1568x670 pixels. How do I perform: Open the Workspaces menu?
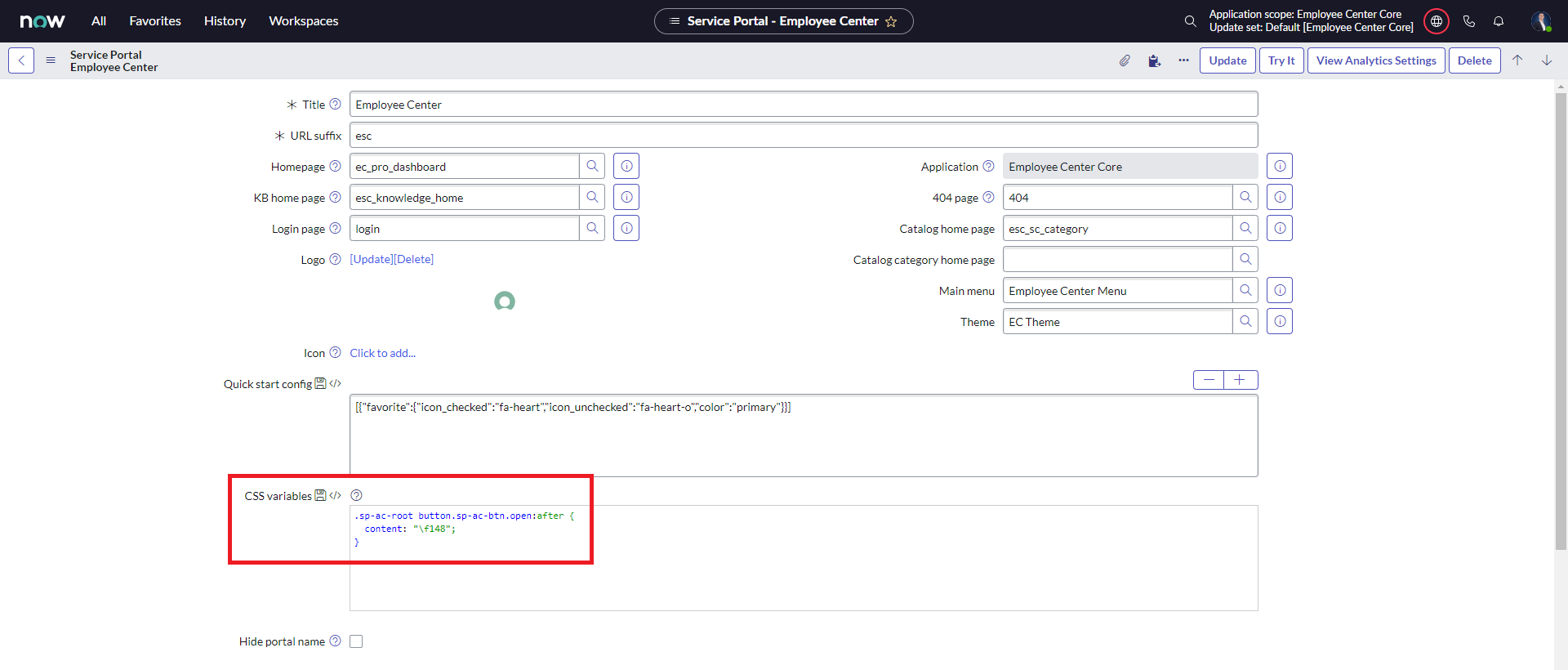point(304,21)
